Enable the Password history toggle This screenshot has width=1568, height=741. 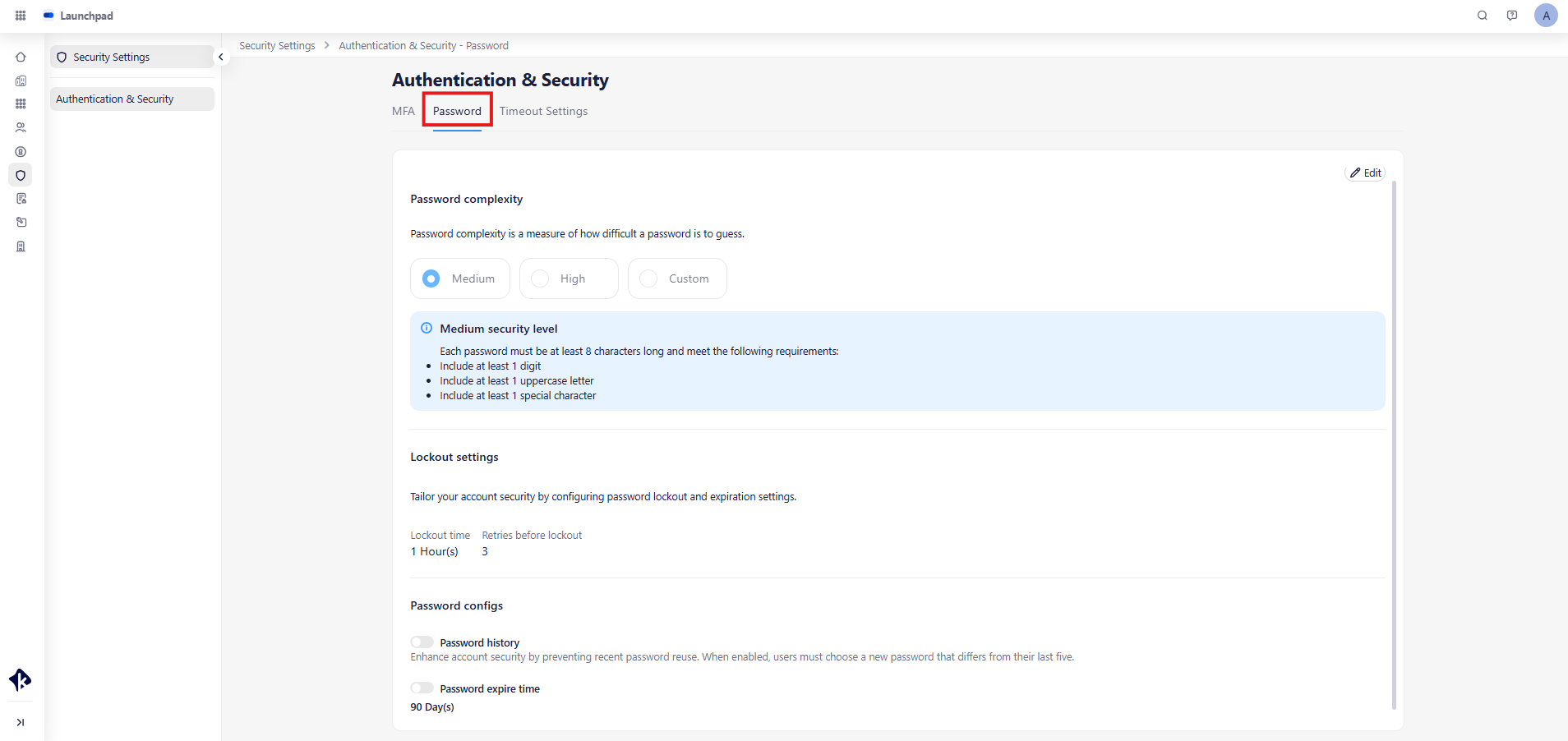click(x=422, y=642)
